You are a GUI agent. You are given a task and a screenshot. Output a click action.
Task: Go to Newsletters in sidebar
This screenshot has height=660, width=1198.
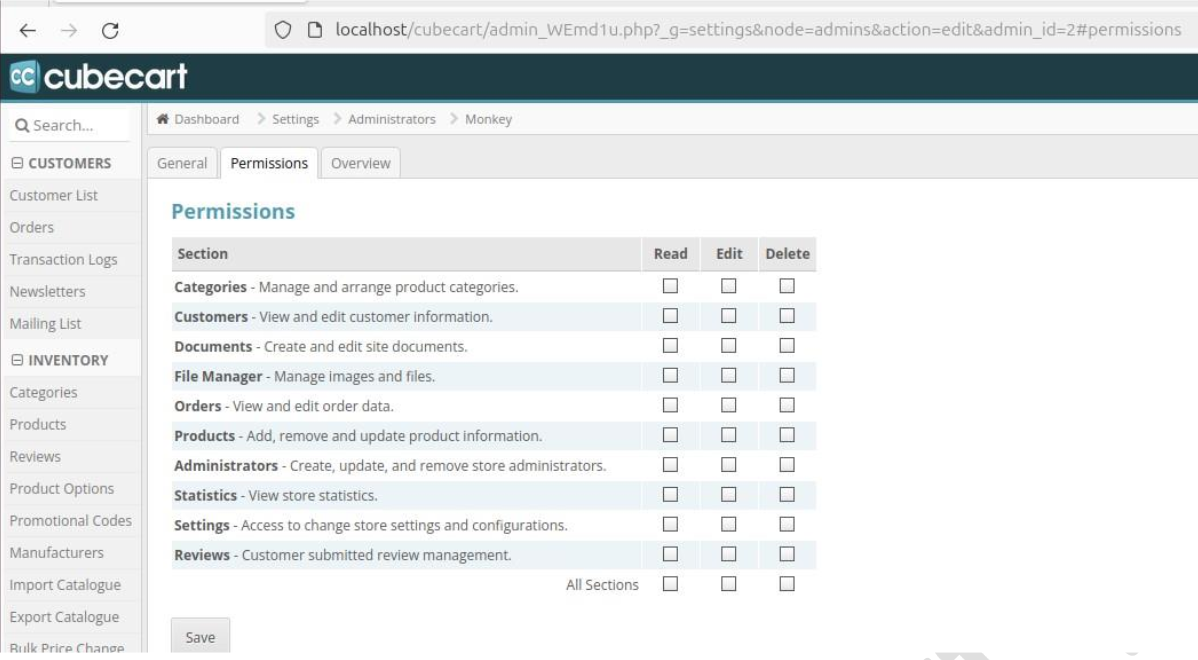(x=47, y=292)
